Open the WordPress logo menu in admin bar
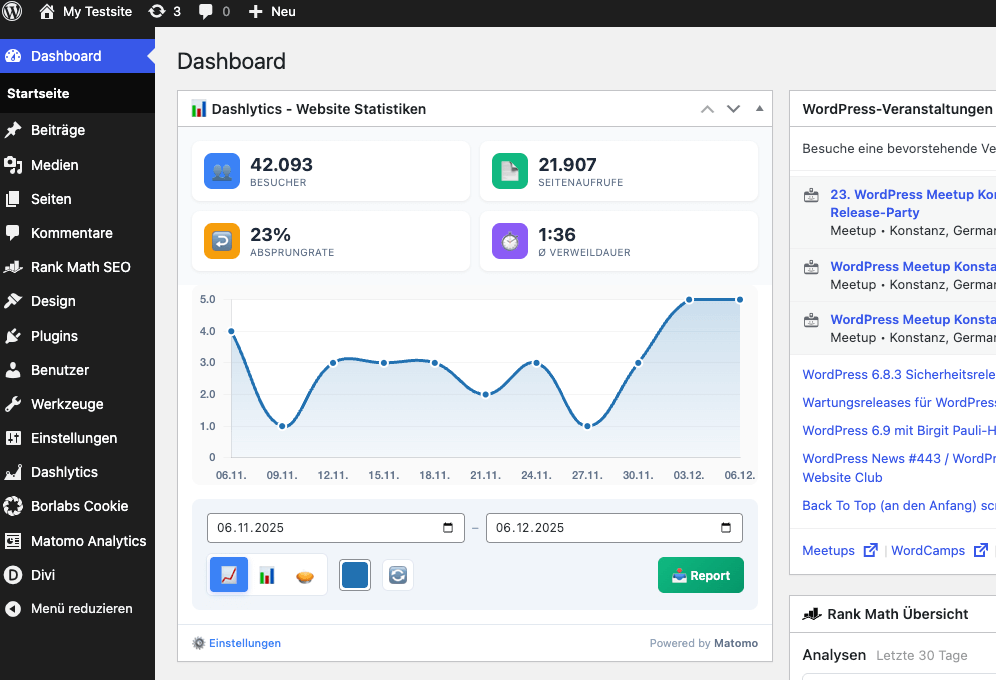The height and width of the screenshot is (680, 996). point(13,12)
